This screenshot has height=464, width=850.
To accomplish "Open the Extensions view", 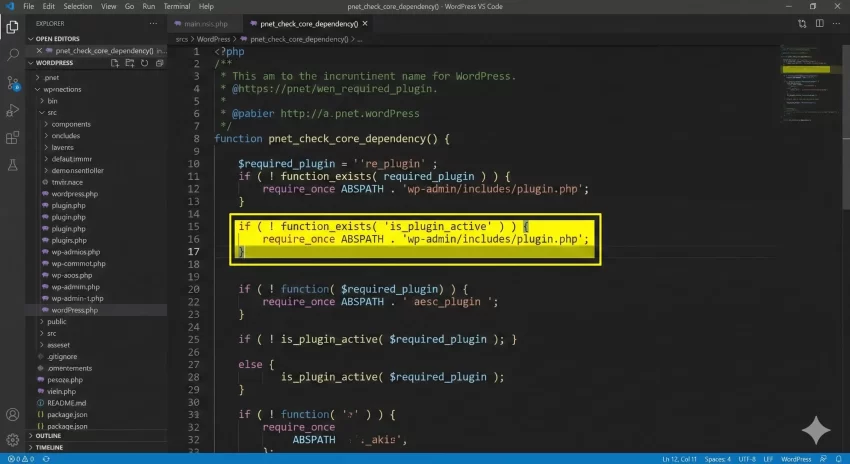I will pos(12,138).
